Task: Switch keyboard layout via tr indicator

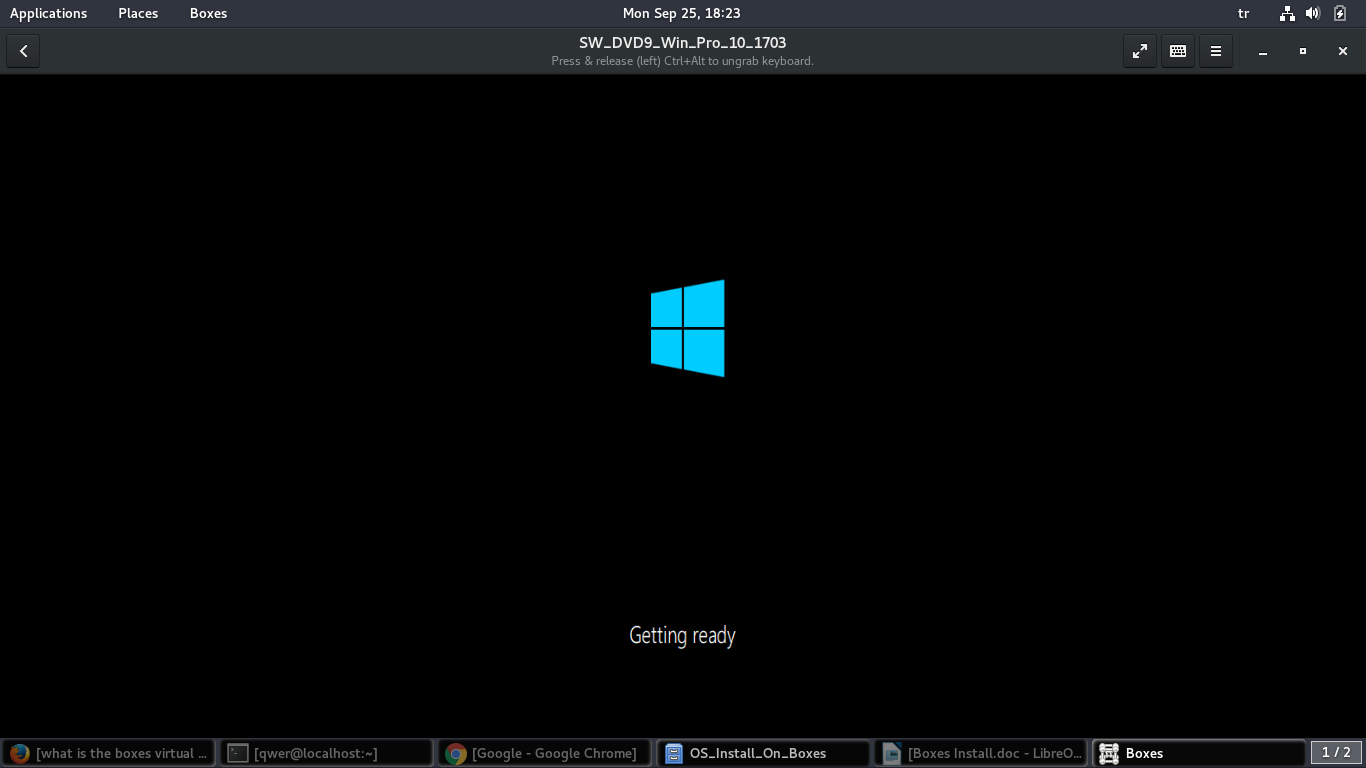Action: [x=1243, y=13]
